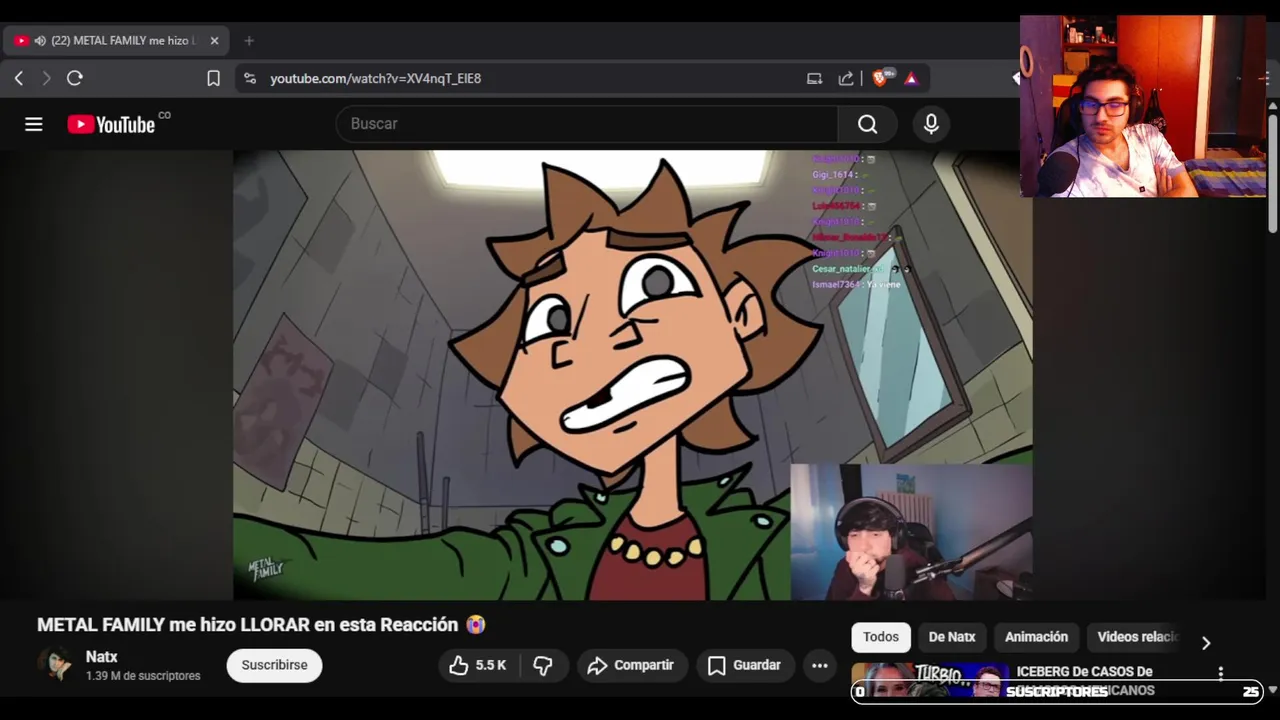
Task: Open Brave Shields lion icon
Action: click(x=881, y=78)
